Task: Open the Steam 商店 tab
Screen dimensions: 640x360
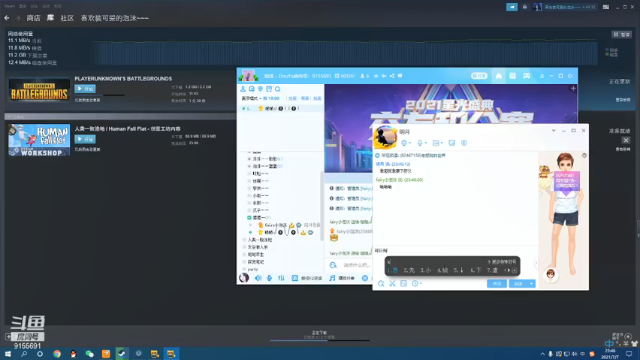Action: pos(33,18)
